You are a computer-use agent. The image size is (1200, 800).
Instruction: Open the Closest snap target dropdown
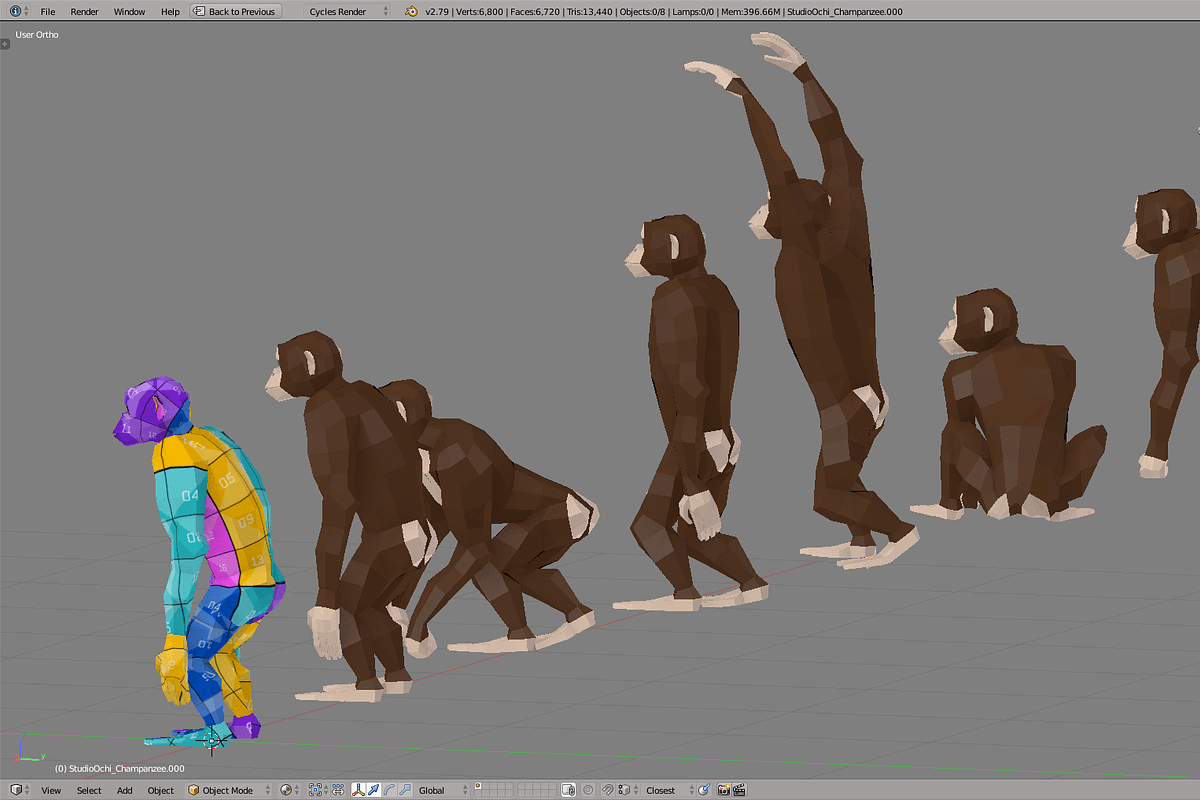[667, 790]
